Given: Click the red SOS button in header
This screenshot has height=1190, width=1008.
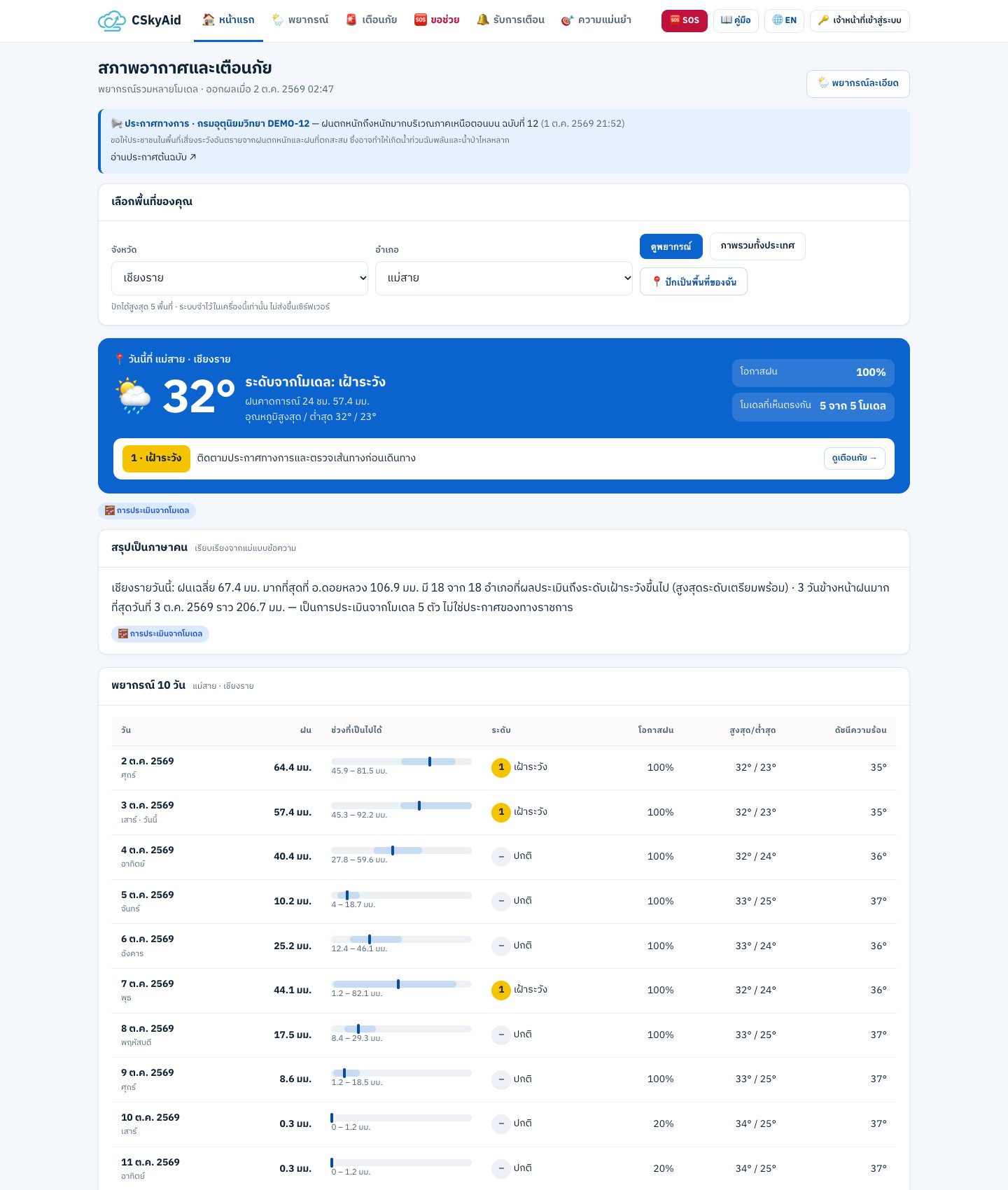Looking at the screenshot, I should pyautogui.click(x=685, y=20).
